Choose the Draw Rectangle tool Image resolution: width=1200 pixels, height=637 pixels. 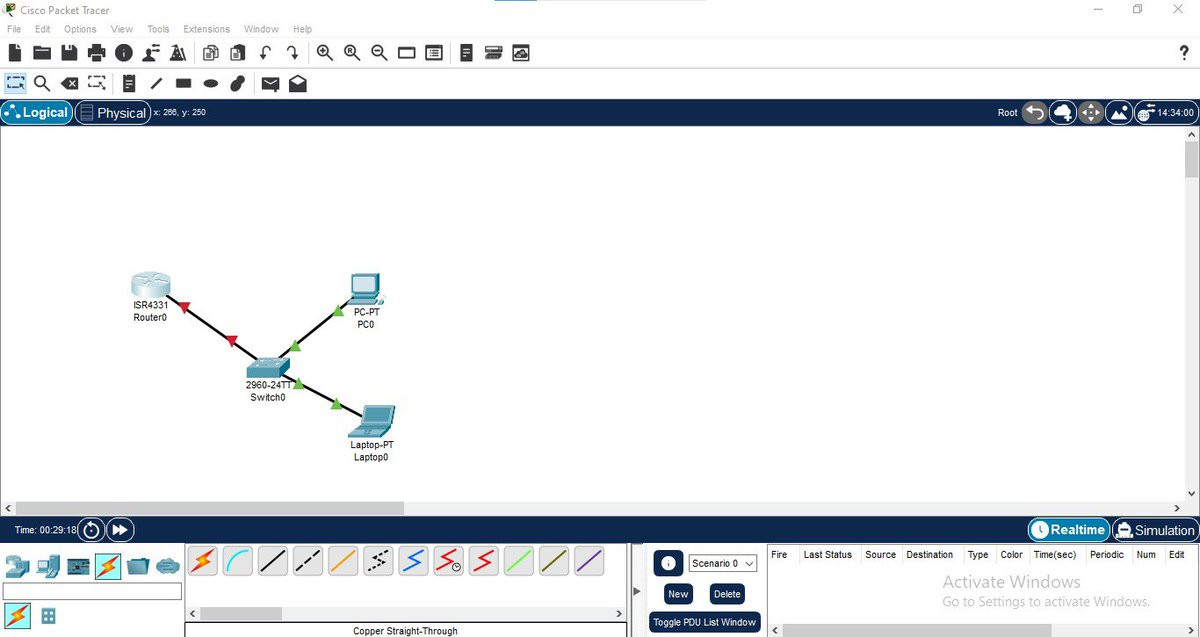[184, 83]
